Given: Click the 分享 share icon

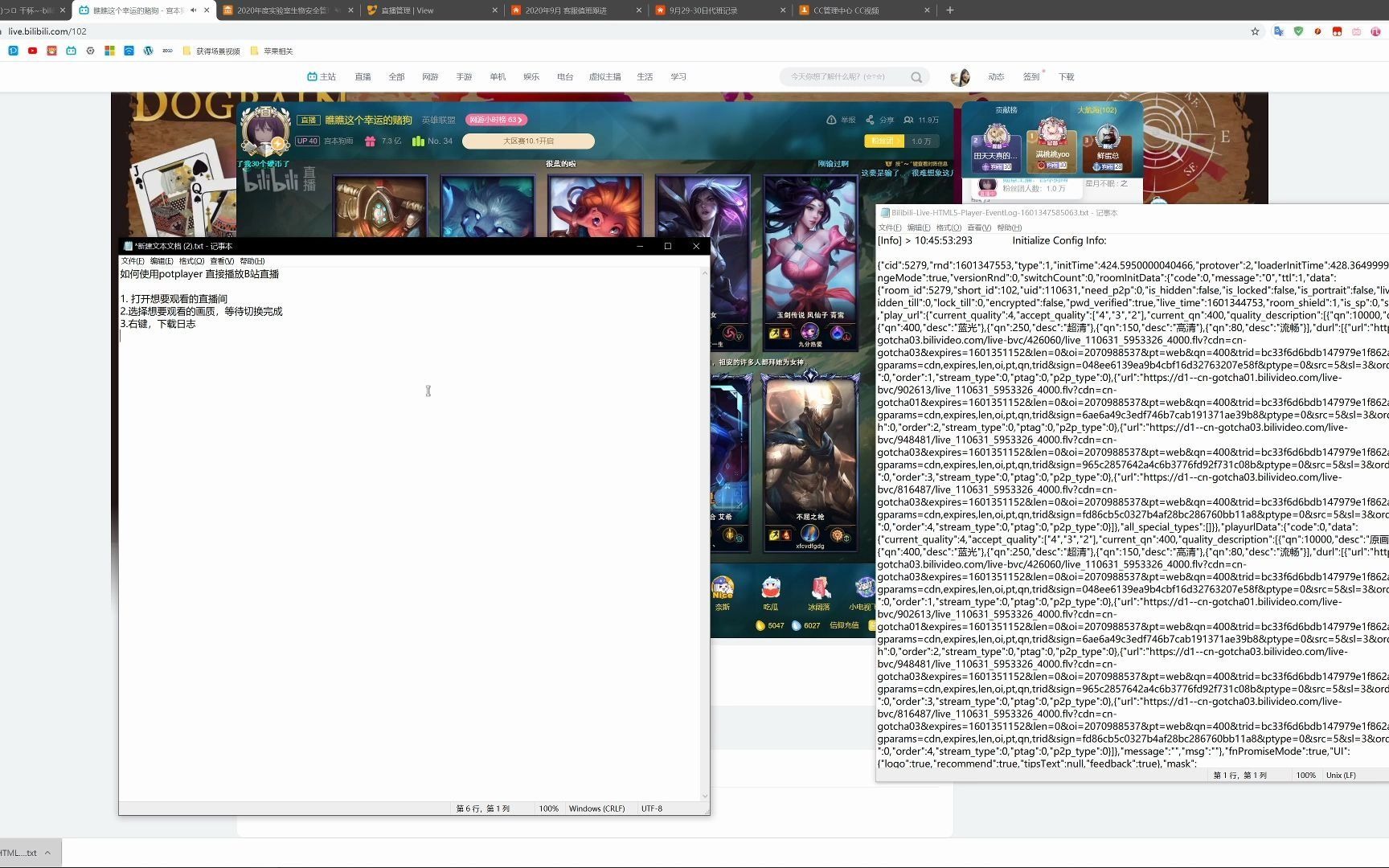Looking at the screenshot, I should pos(870,120).
